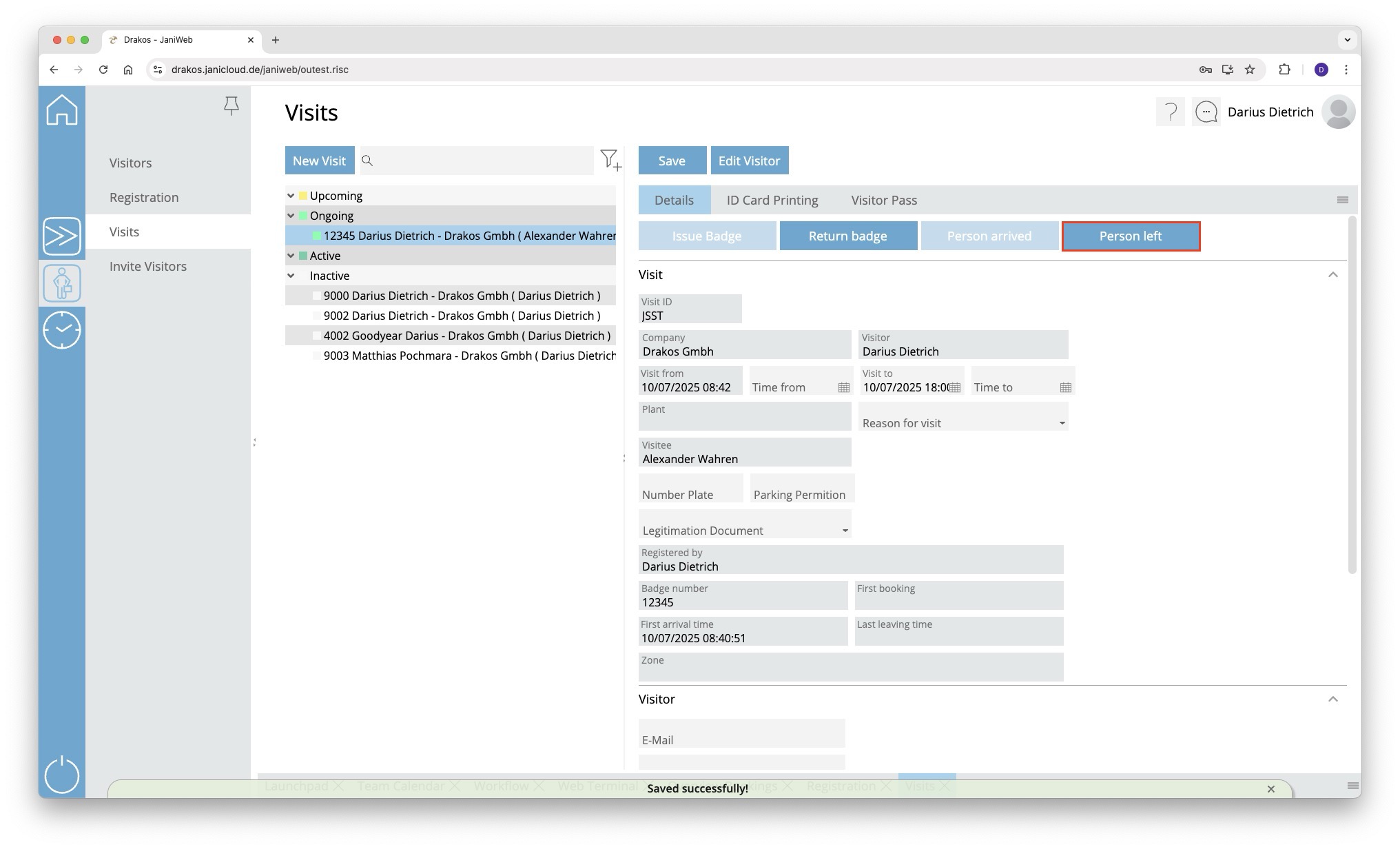Open the double-arrow workflow sidebar icon
The image size is (1400, 849).
coord(62,236)
